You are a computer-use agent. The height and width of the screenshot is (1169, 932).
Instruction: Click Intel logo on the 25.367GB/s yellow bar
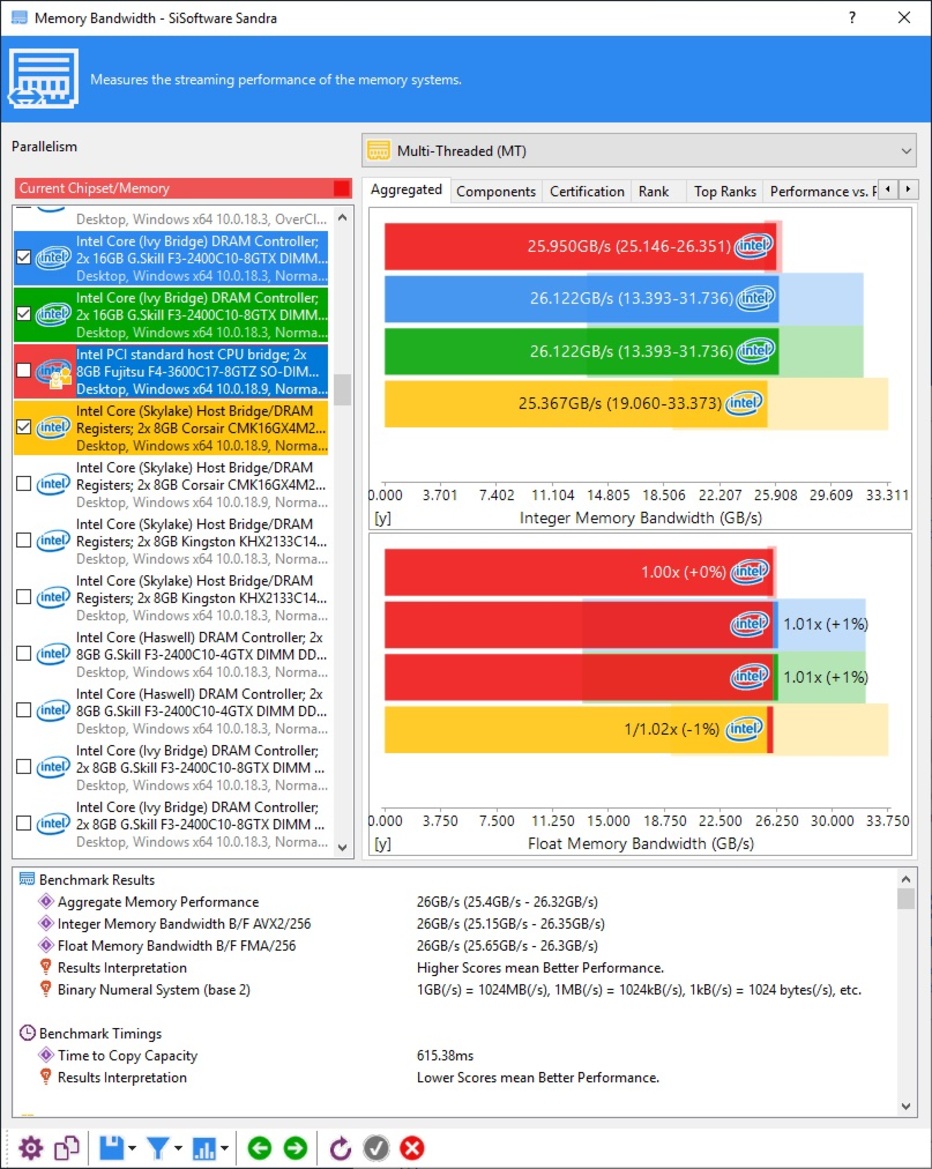coord(744,403)
